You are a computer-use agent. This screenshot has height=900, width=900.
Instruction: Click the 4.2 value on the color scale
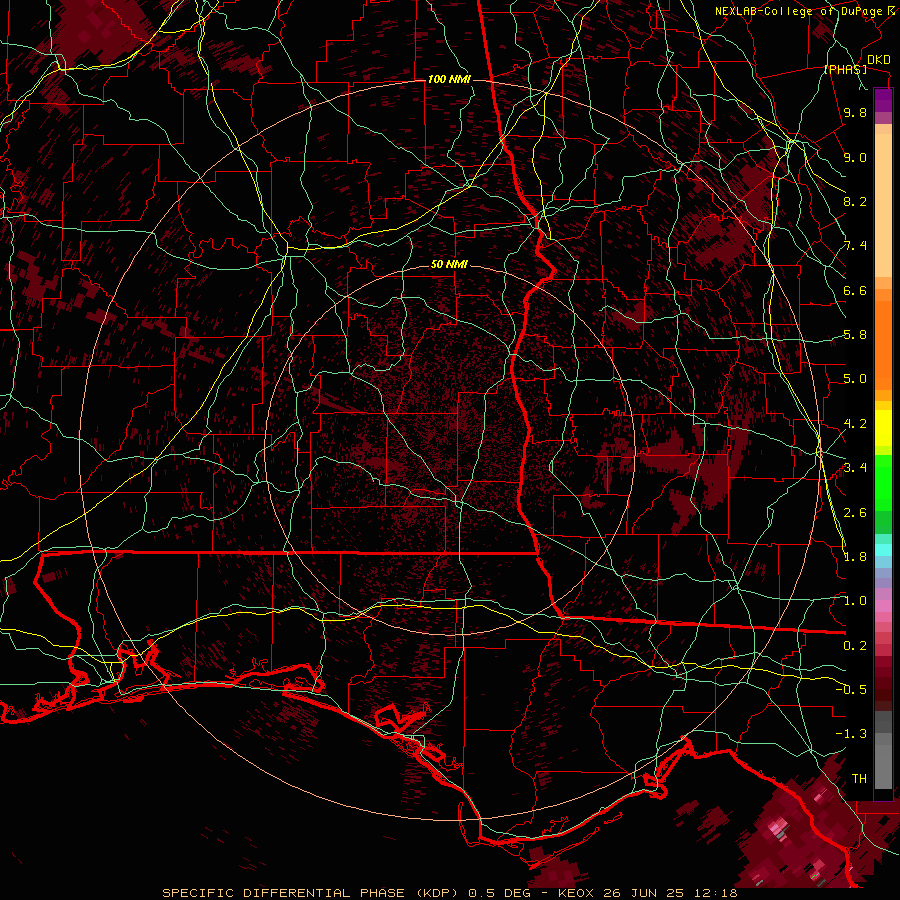[855, 424]
